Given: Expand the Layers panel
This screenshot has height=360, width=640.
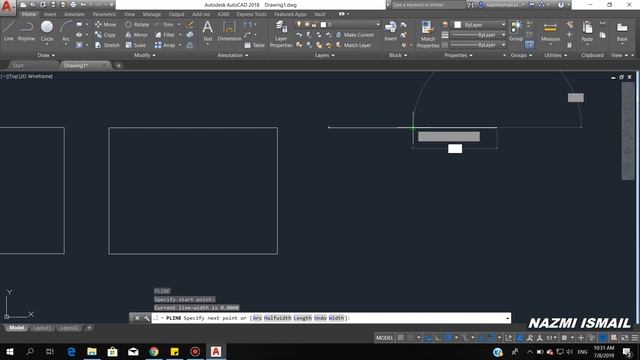Looking at the screenshot, I should (x=324, y=55).
